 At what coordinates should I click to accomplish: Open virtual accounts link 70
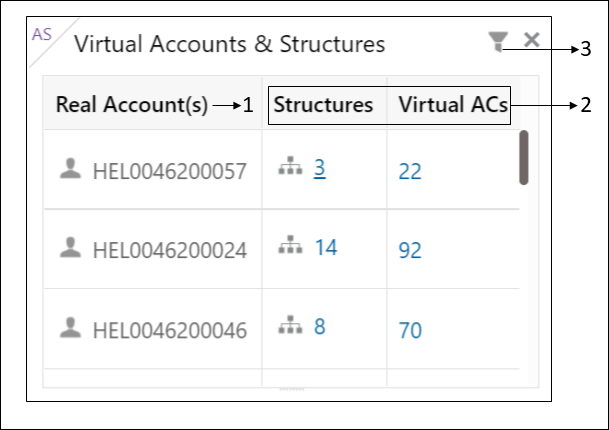click(x=410, y=330)
